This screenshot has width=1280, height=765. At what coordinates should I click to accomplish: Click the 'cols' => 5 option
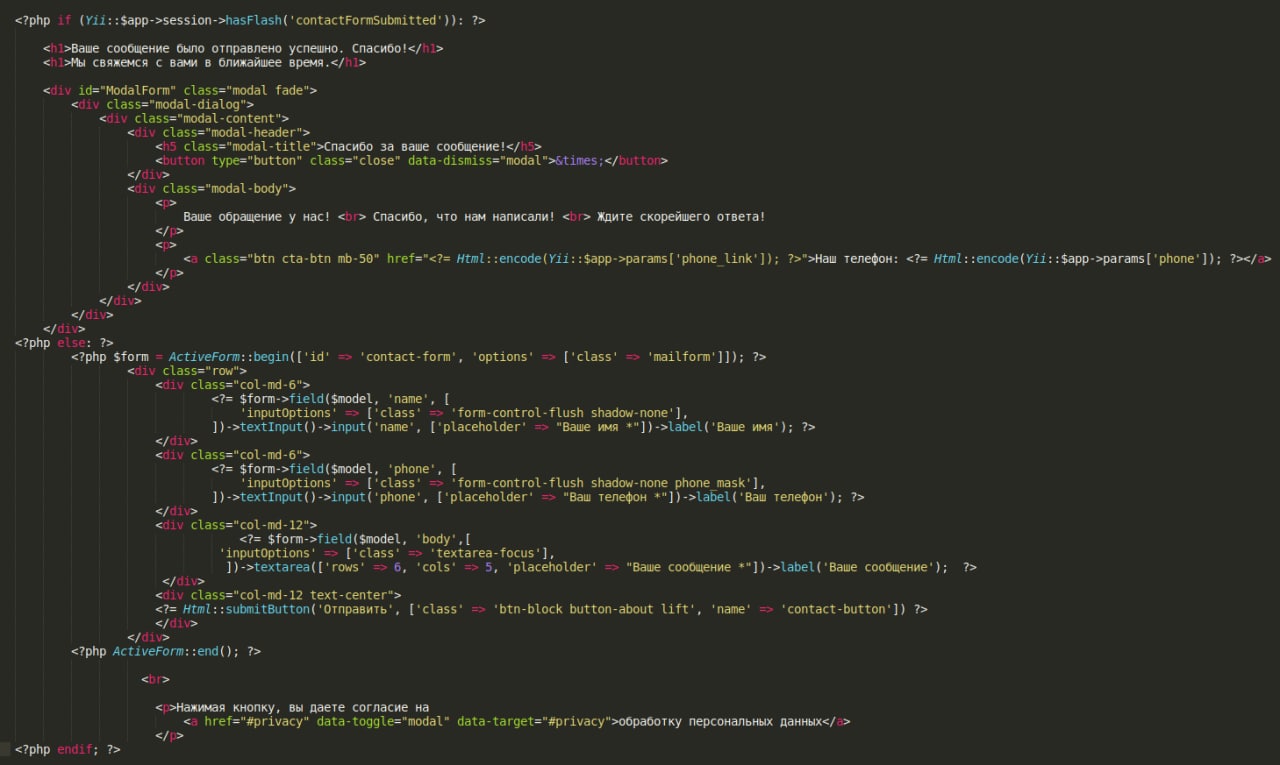pos(454,567)
